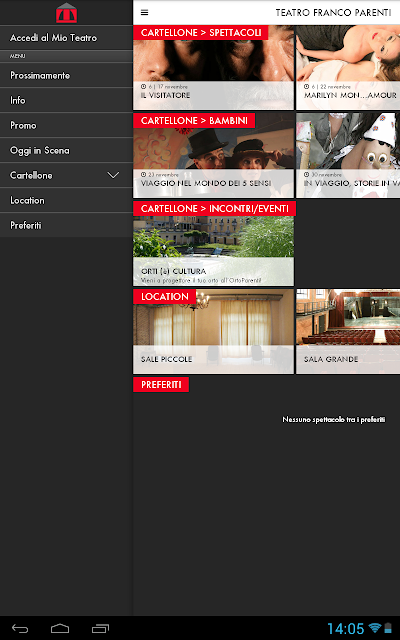
Task: Tap the 14:05 clock display
Action: 345,628
